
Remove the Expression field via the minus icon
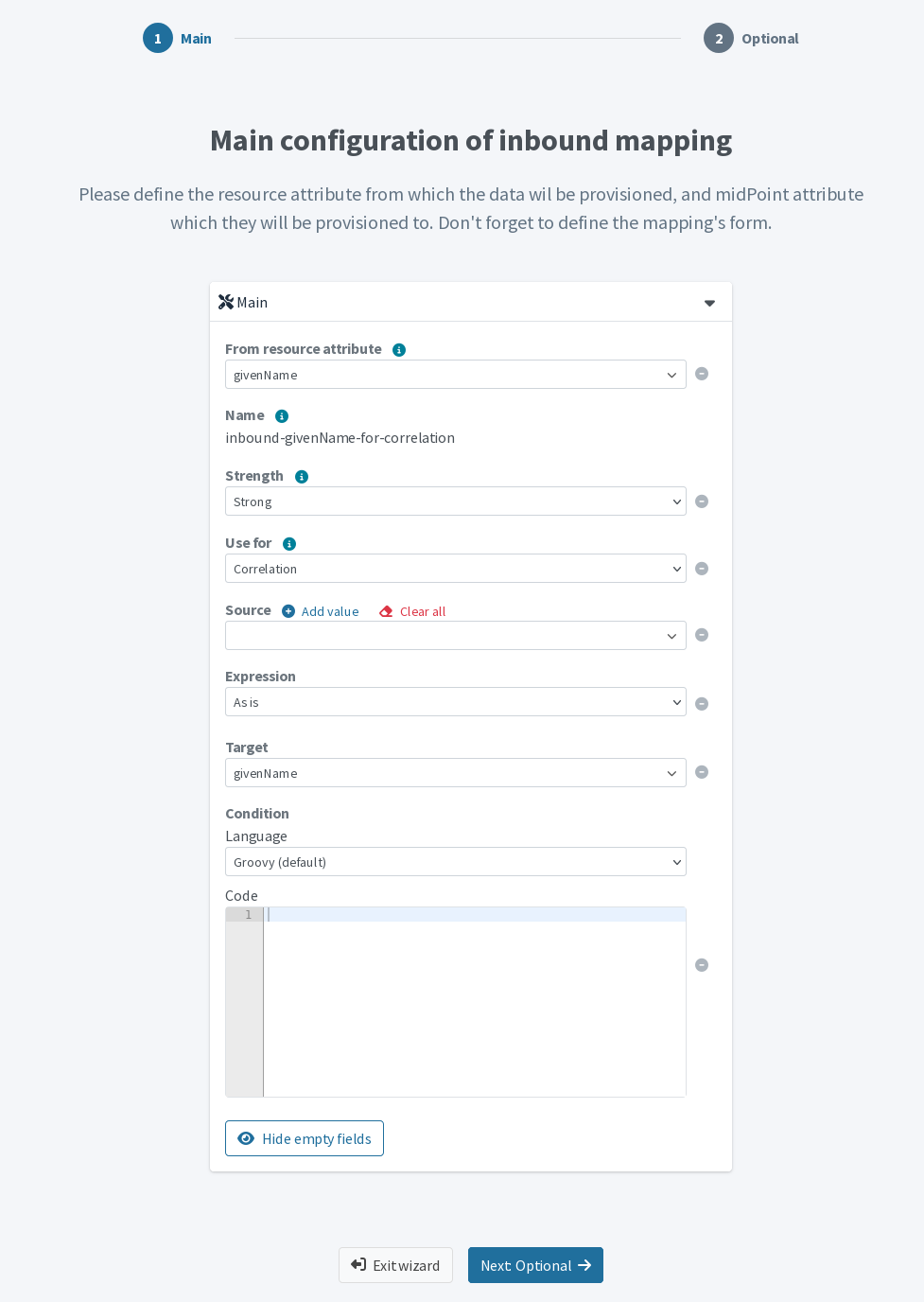[x=702, y=703]
